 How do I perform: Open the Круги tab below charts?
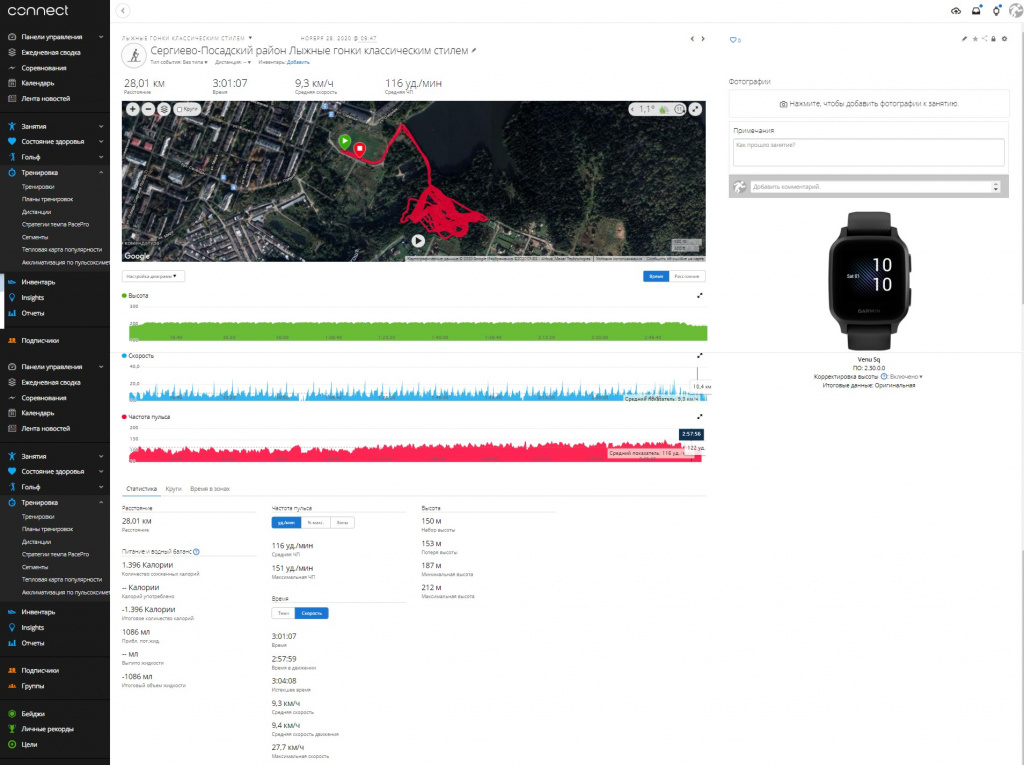click(x=173, y=489)
